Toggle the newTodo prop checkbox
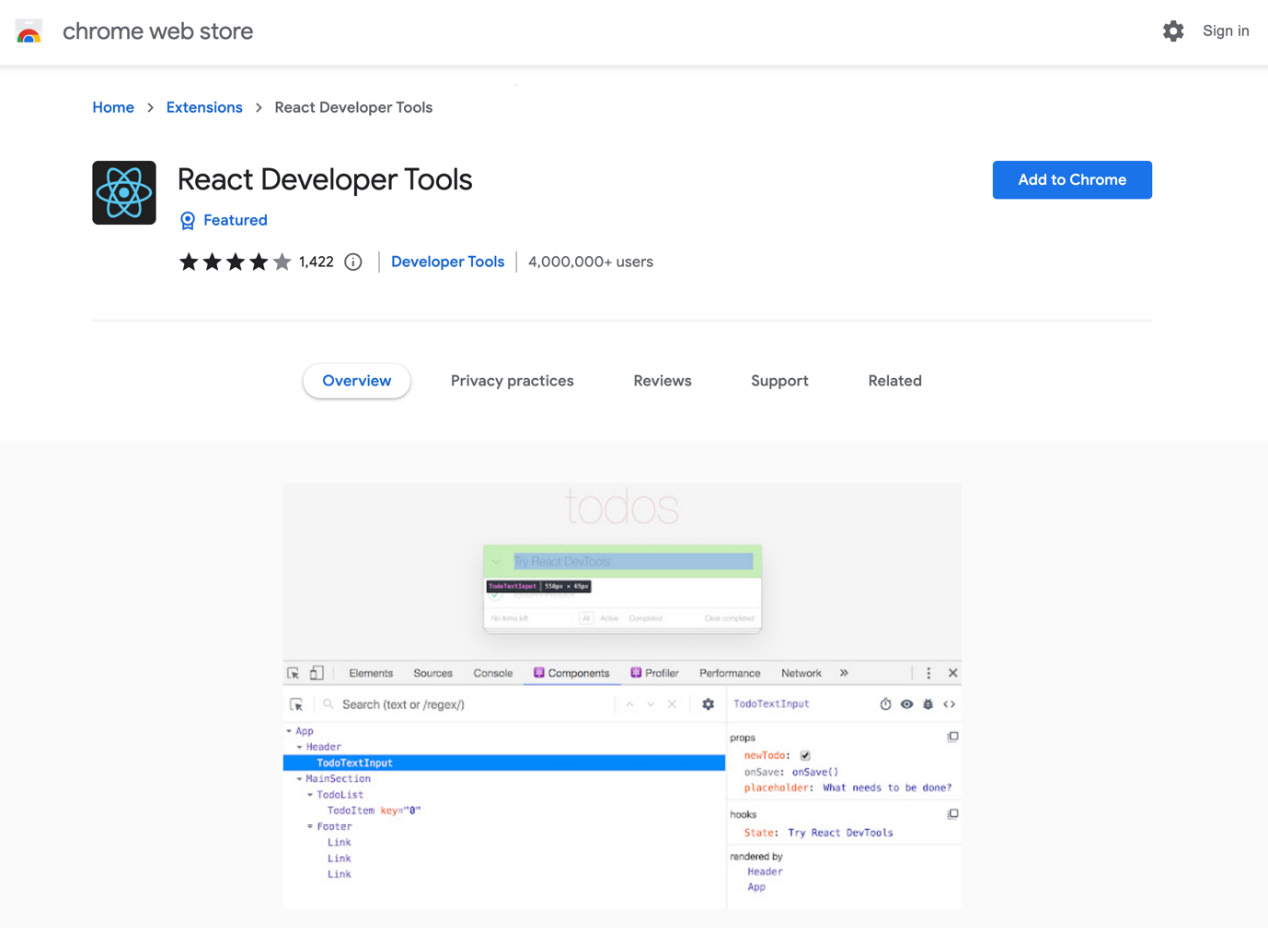 tap(805, 756)
